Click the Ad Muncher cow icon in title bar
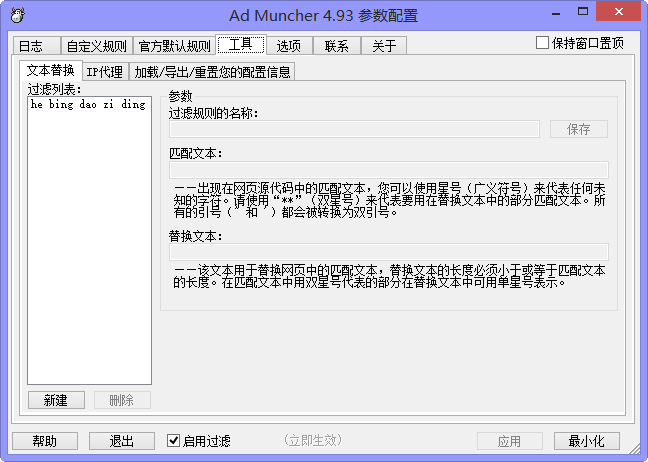This screenshot has height=462, width=648. (18, 15)
